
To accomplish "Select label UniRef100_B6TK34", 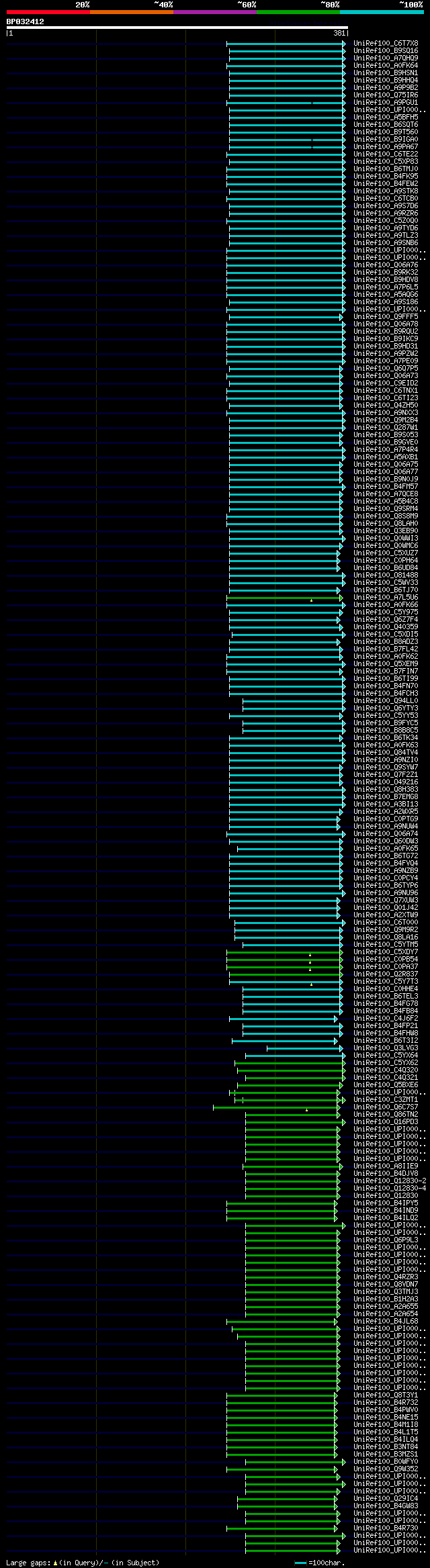I will (386, 737).
